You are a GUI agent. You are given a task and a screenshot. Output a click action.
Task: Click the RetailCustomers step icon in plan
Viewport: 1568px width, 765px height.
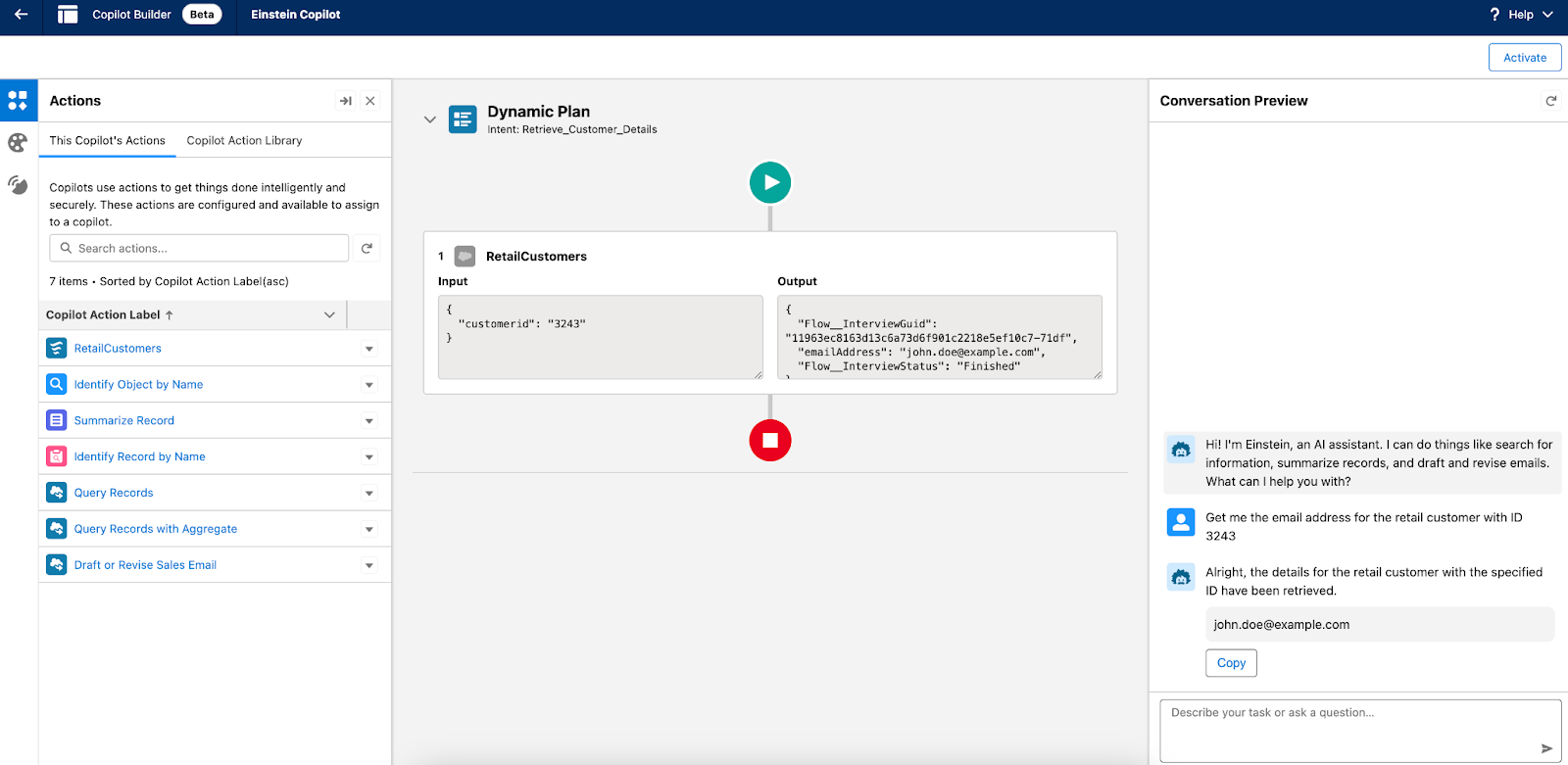click(465, 257)
